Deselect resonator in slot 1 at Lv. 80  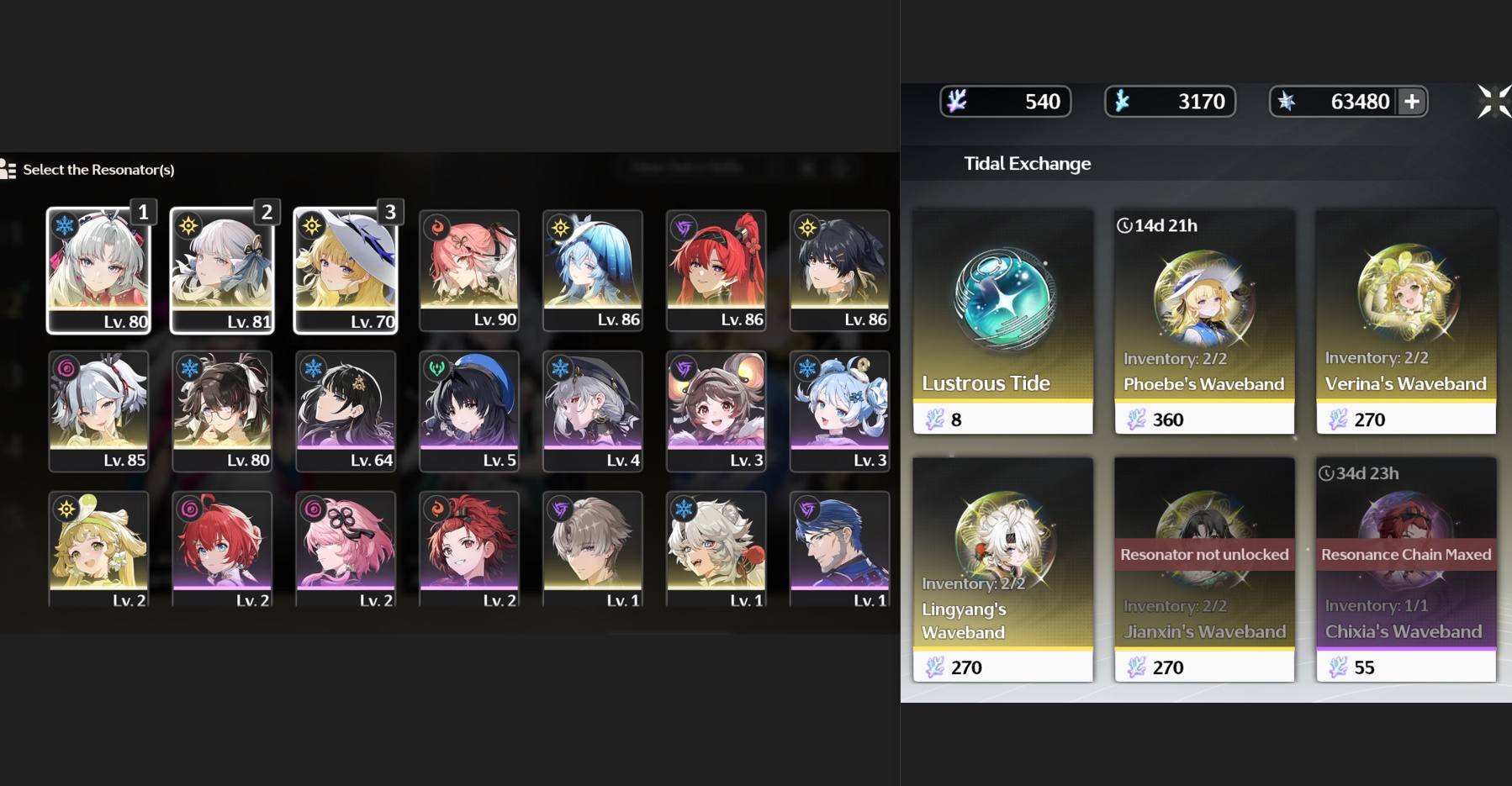[x=99, y=271]
